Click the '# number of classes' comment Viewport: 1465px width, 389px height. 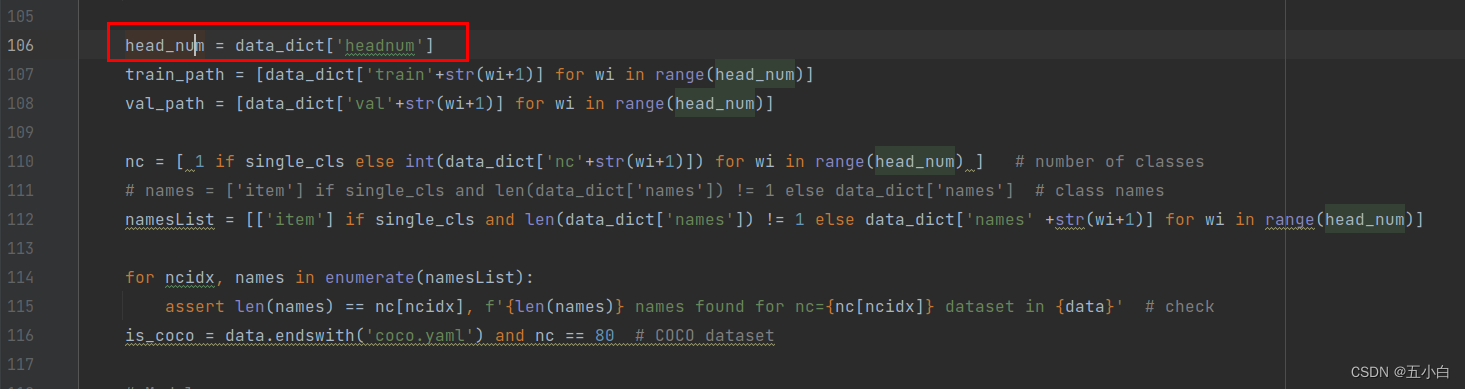1110,161
